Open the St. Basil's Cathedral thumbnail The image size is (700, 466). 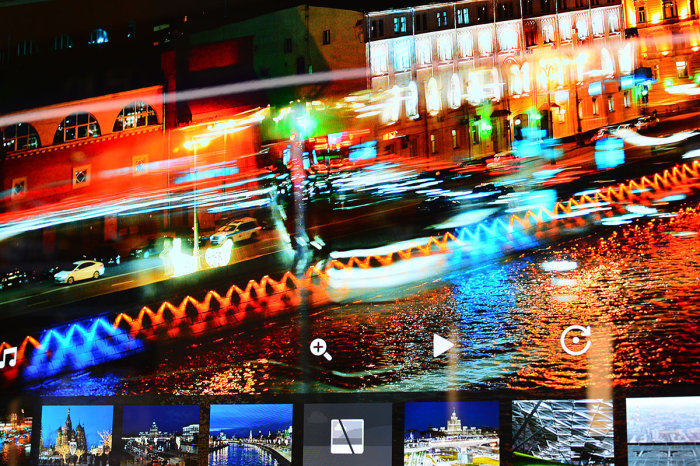(76, 434)
